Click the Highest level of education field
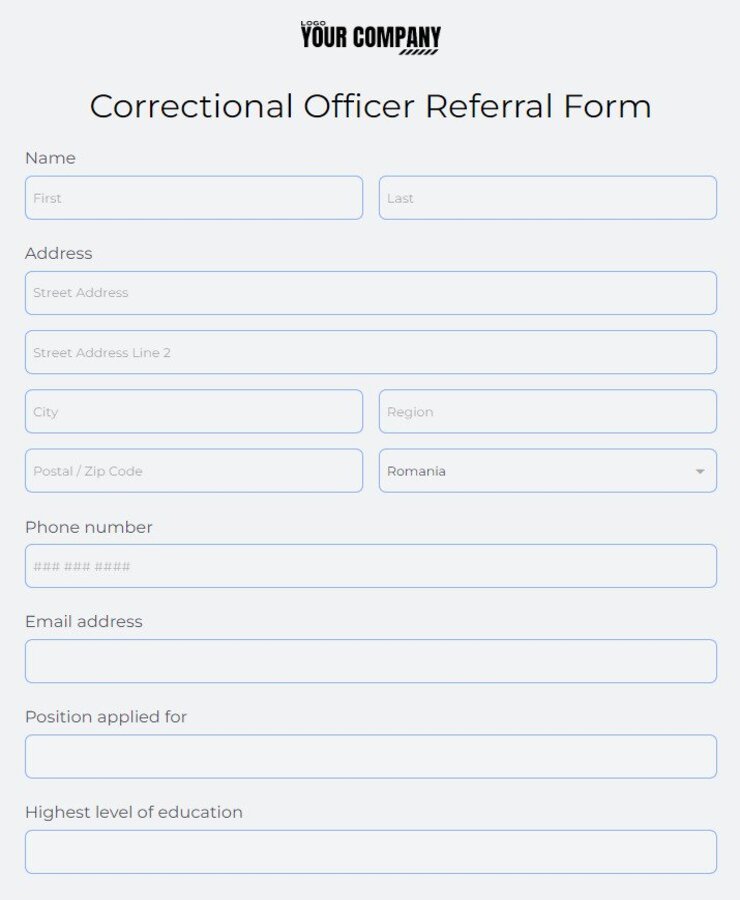740x900 pixels. 370,852
